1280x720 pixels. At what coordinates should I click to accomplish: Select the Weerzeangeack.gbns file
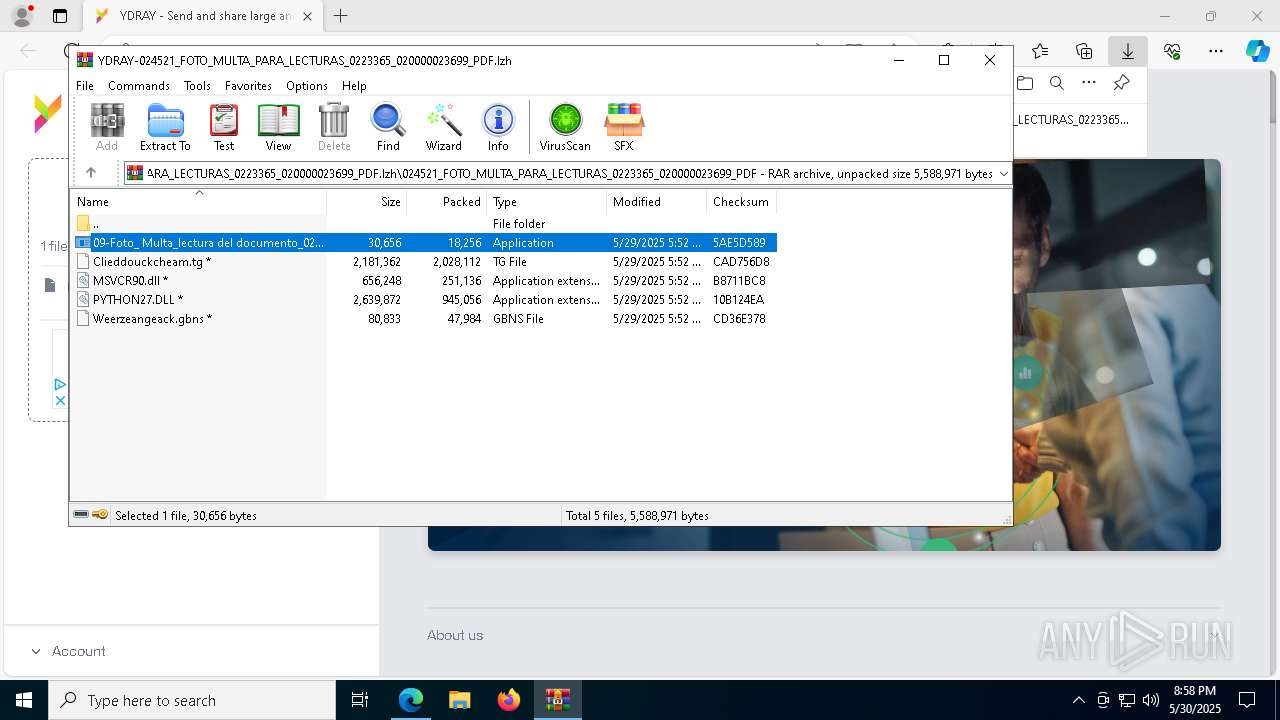pos(424,318)
